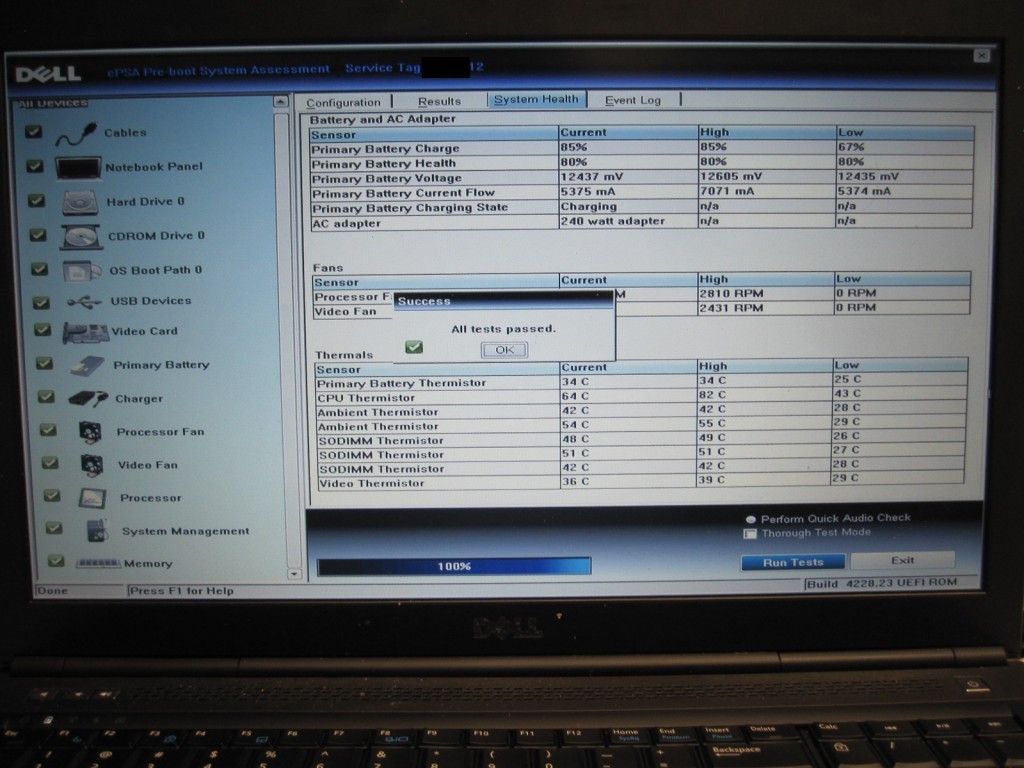Open the Event Log tab
Viewport: 1024px width, 768px height.
(633, 100)
